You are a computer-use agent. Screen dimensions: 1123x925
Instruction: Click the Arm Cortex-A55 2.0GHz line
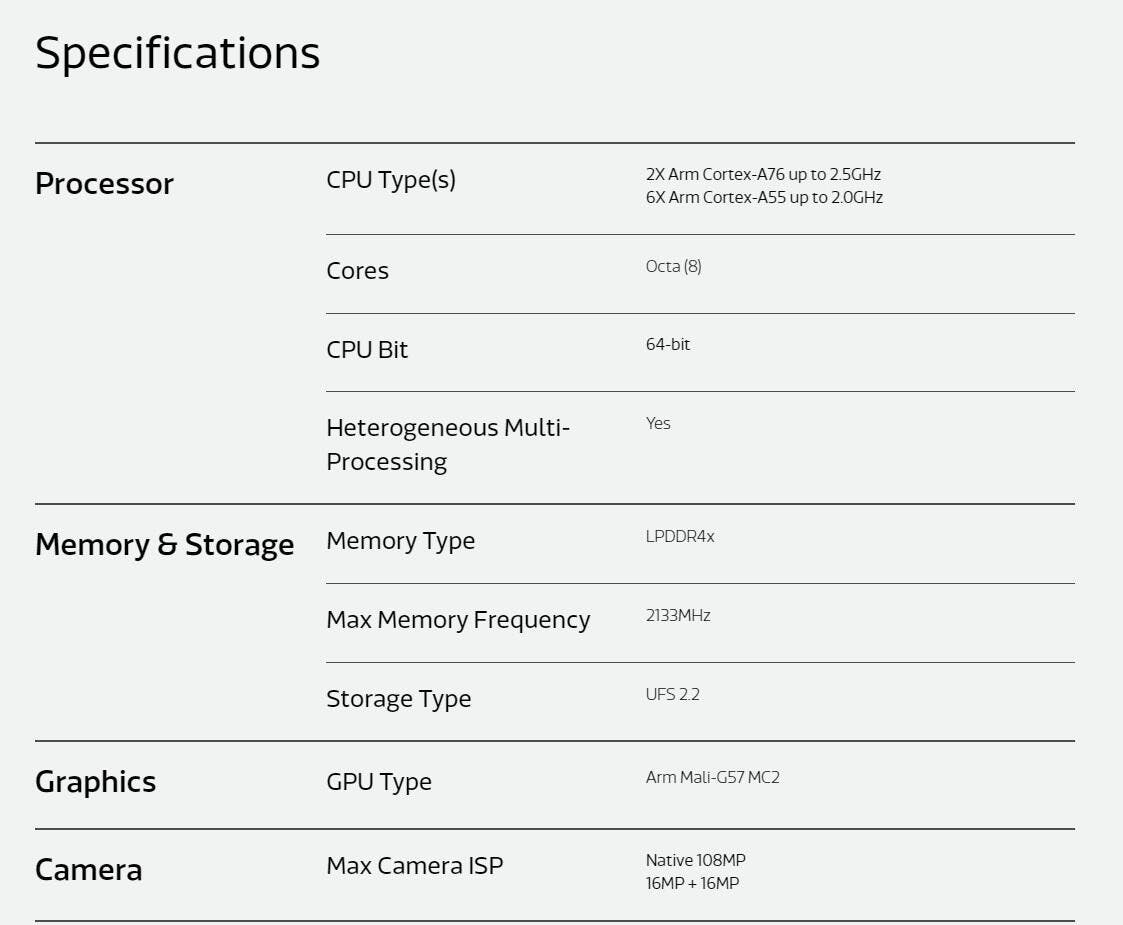coord(764,197)
